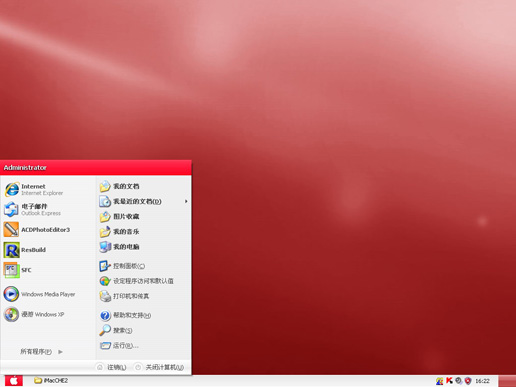
Task: Open the Search magnifier icon
Action: click(105, 330)
